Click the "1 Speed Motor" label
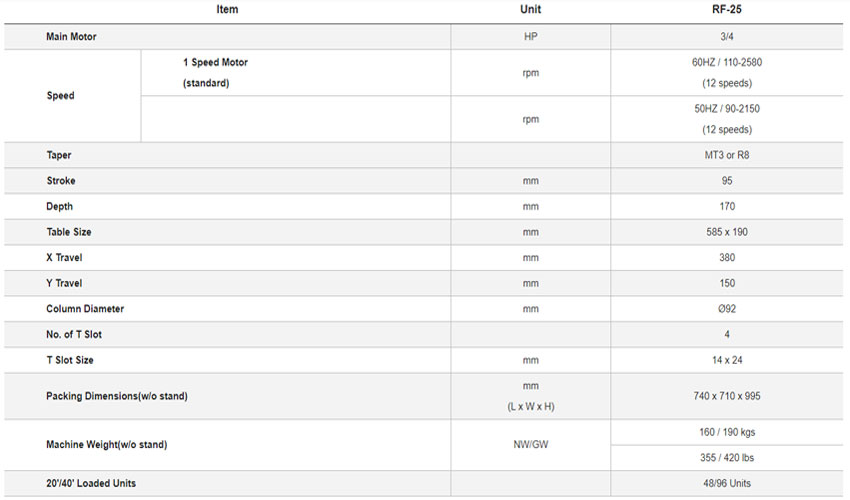Screen dimensions: 850x500 (x=215, y=62)
